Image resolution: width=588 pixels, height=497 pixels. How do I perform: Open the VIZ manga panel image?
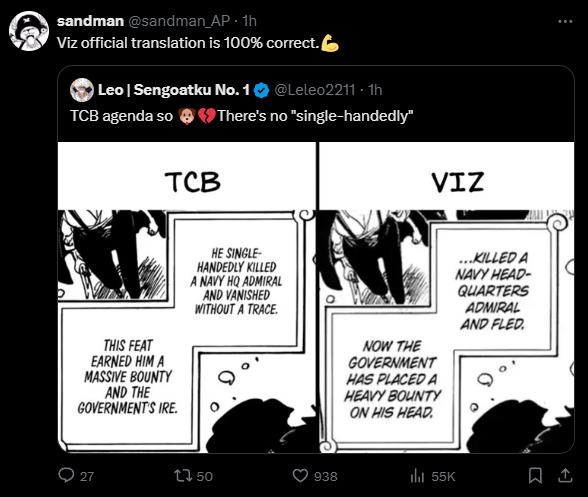pos(447,297)
